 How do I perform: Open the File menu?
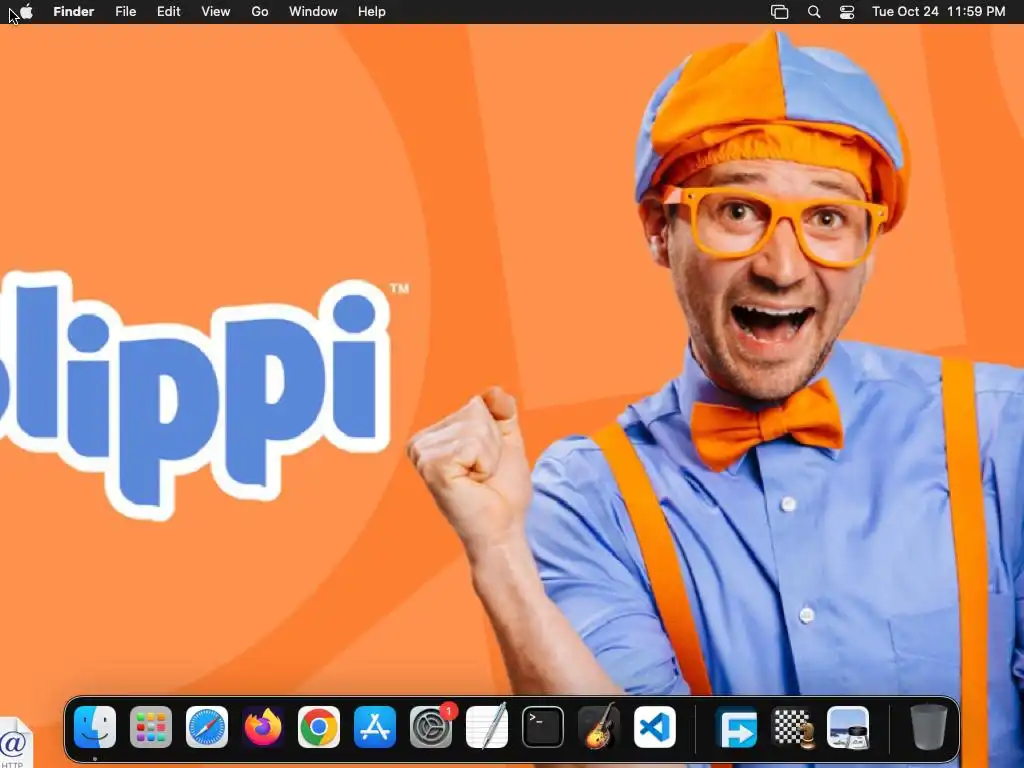[125, 12]
